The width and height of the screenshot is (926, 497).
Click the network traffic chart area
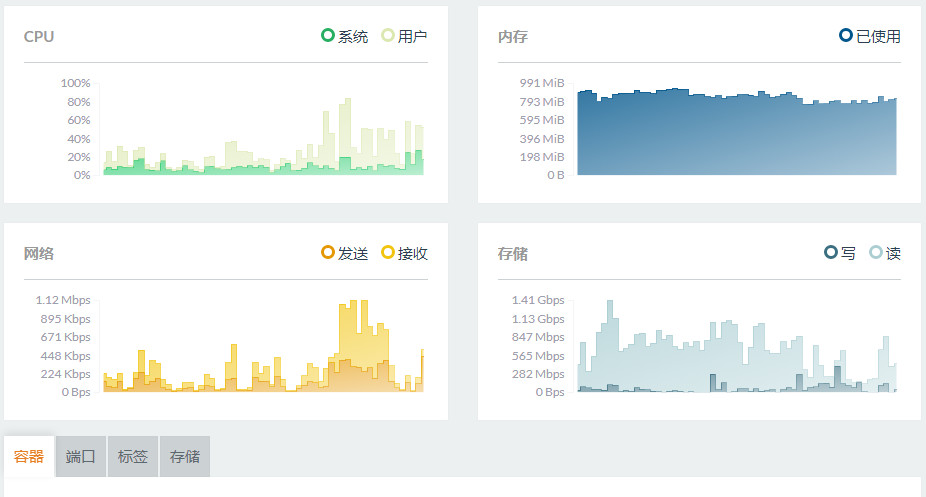(x=263, y=346)
